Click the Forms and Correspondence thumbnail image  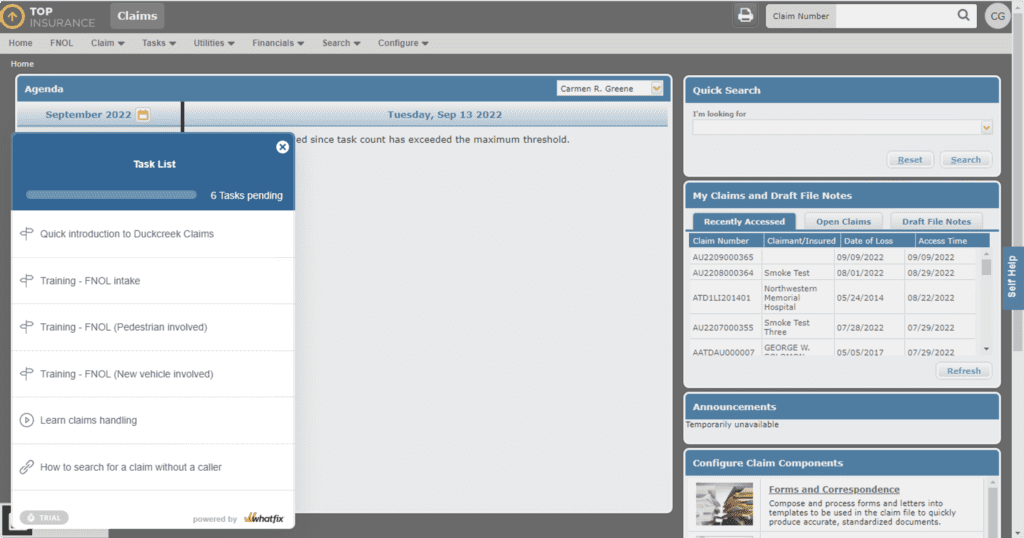coord(724,504)
